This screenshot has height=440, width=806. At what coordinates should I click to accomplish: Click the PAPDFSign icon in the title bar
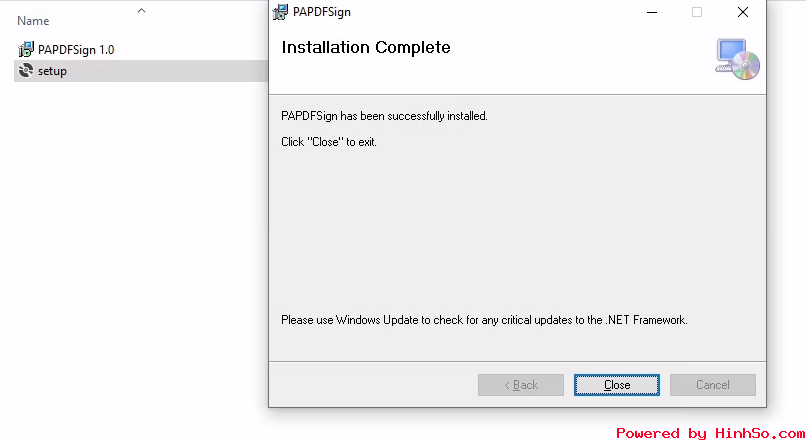point(280,12)
